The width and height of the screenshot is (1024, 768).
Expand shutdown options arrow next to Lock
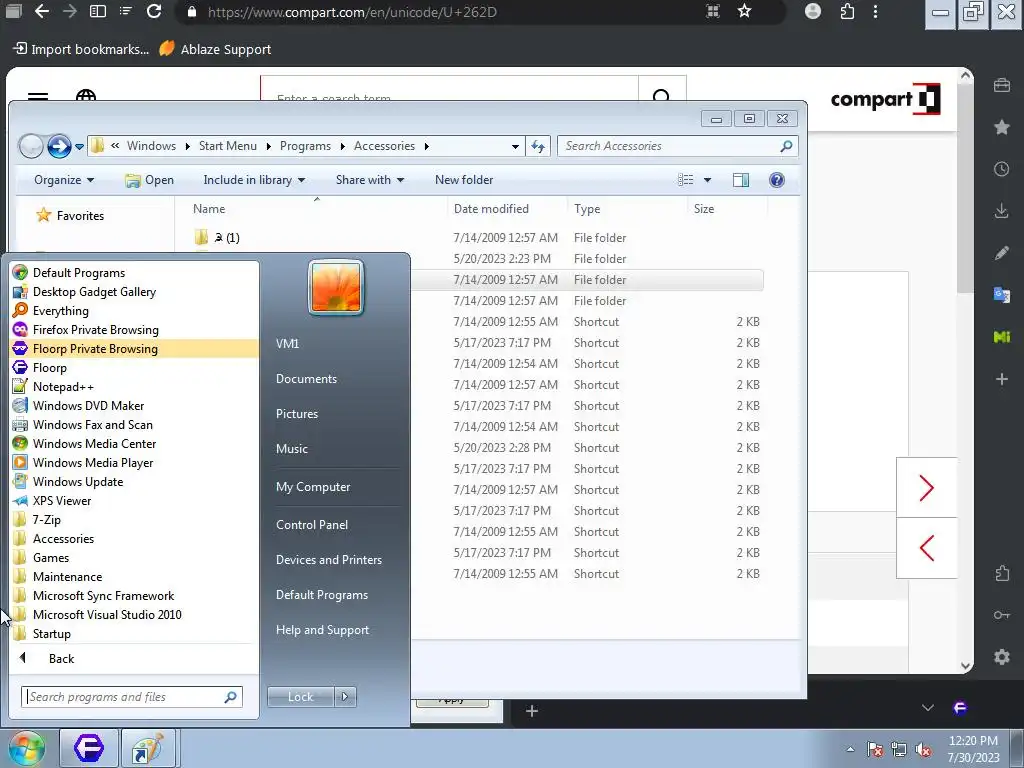[x=345, y=697]
